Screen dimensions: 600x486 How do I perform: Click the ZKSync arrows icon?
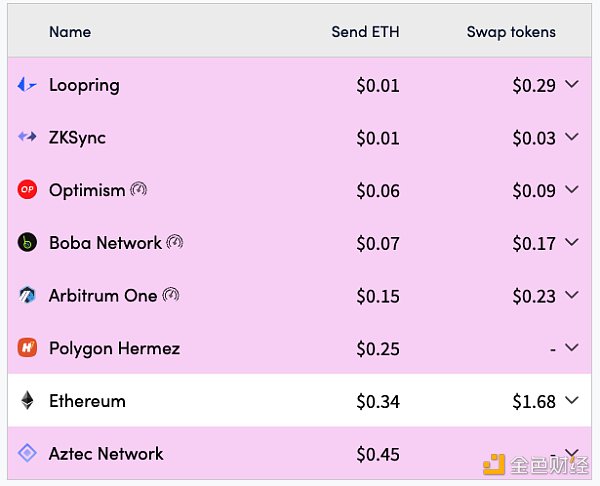[27, 137]
